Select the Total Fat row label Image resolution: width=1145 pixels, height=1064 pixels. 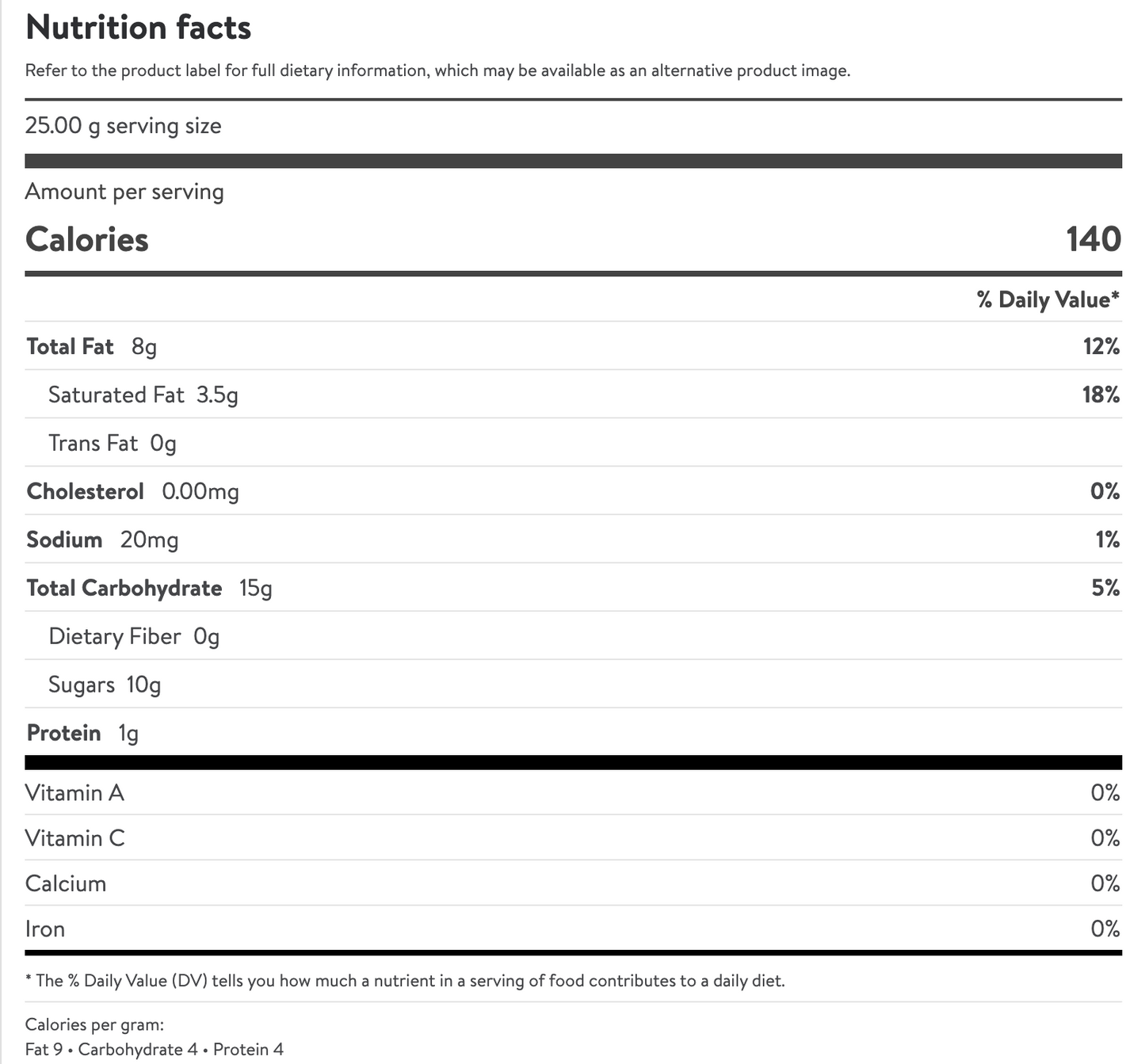(x=71, y=347)
